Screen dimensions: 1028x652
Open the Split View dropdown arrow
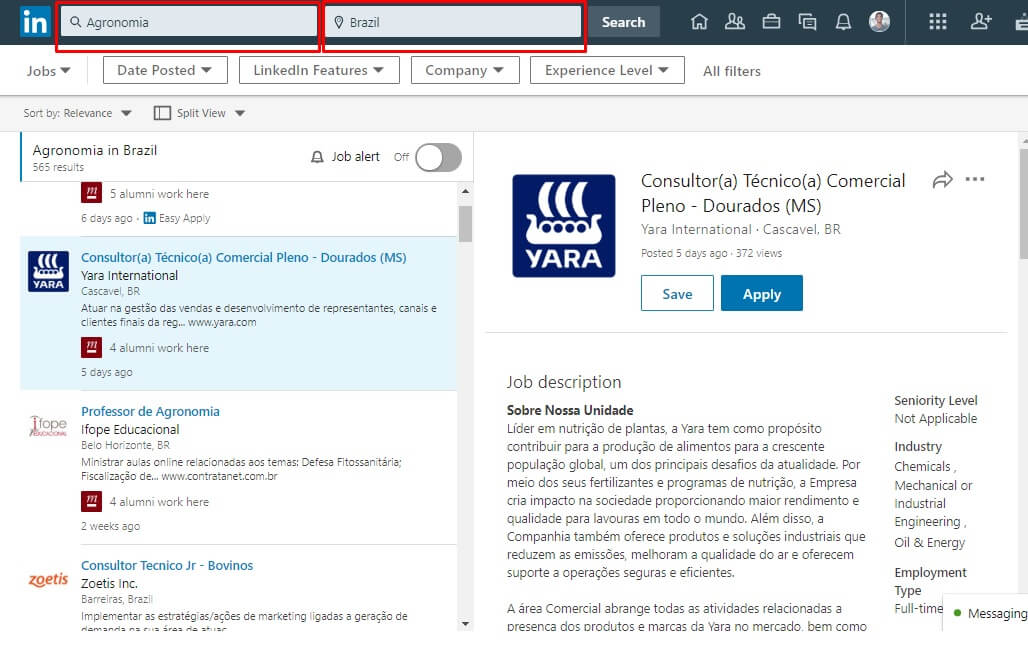coord(240,113)
